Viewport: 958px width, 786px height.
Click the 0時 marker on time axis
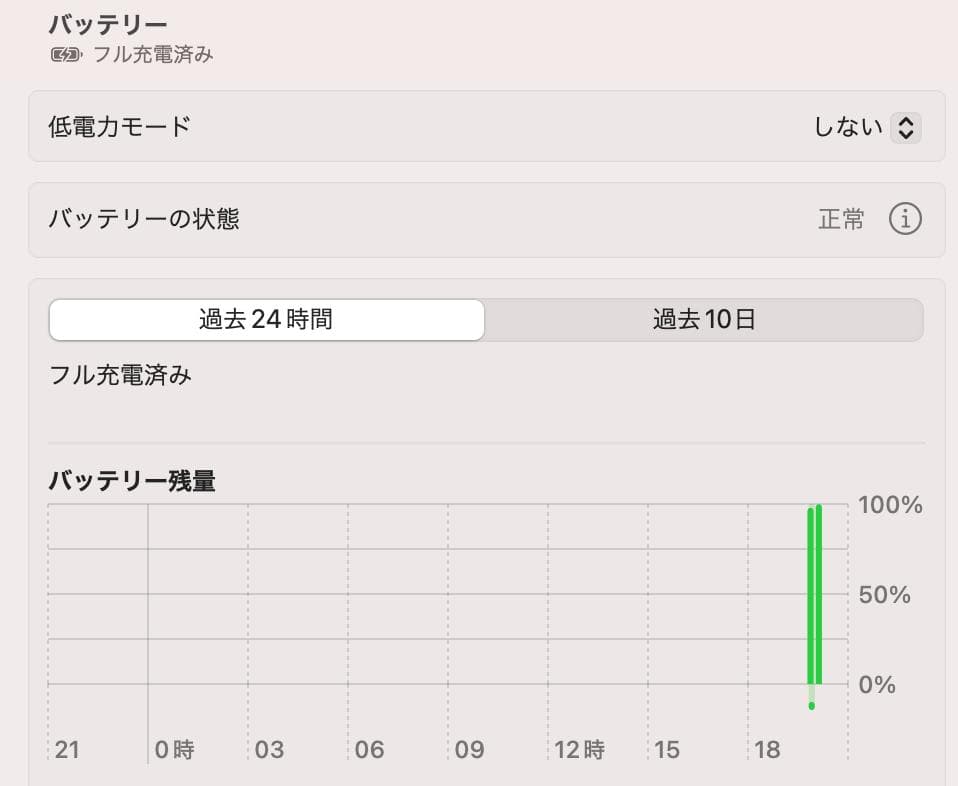[x=174, y=750]
